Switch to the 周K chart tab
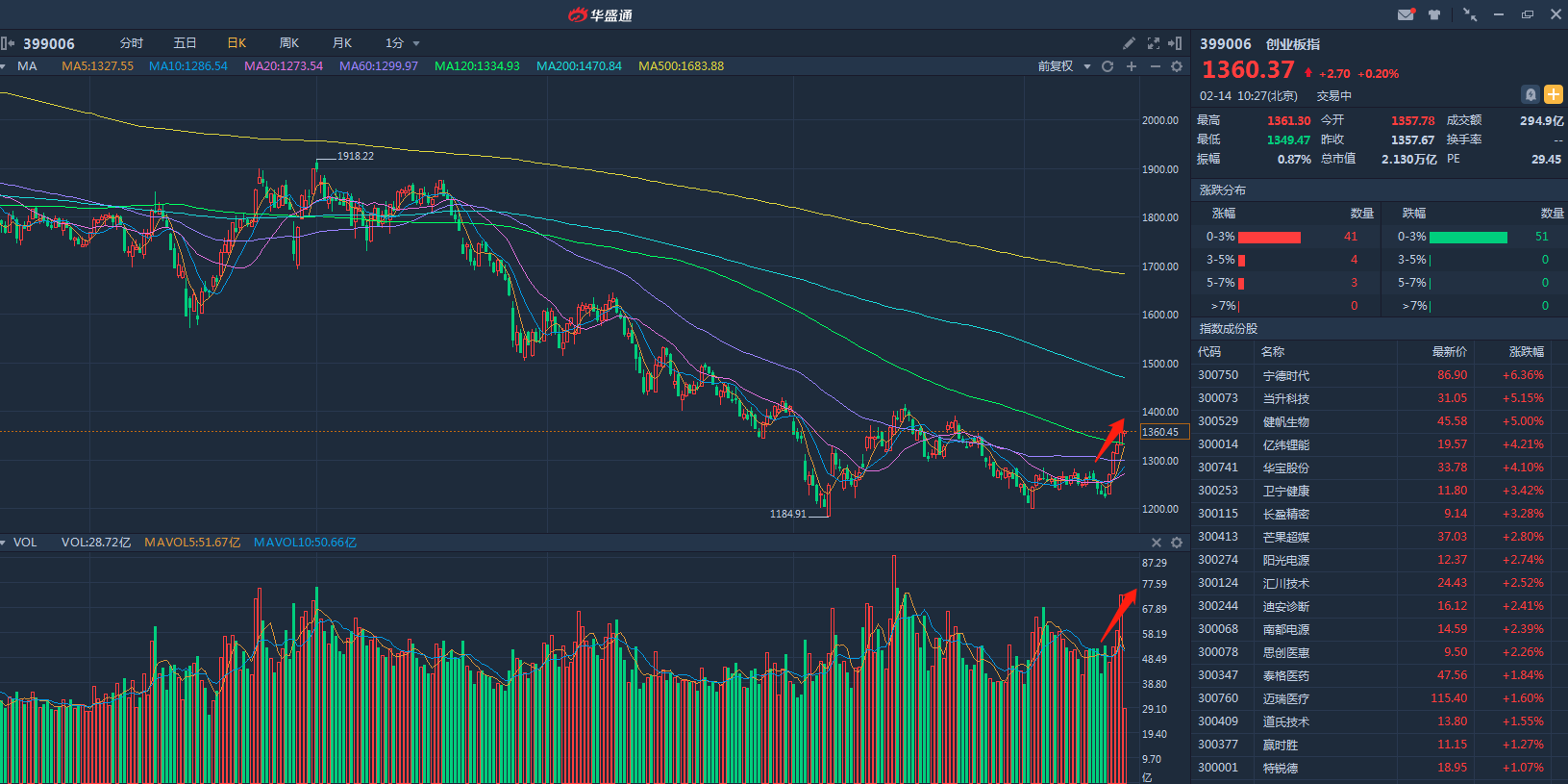 click(x=289, y=43)
